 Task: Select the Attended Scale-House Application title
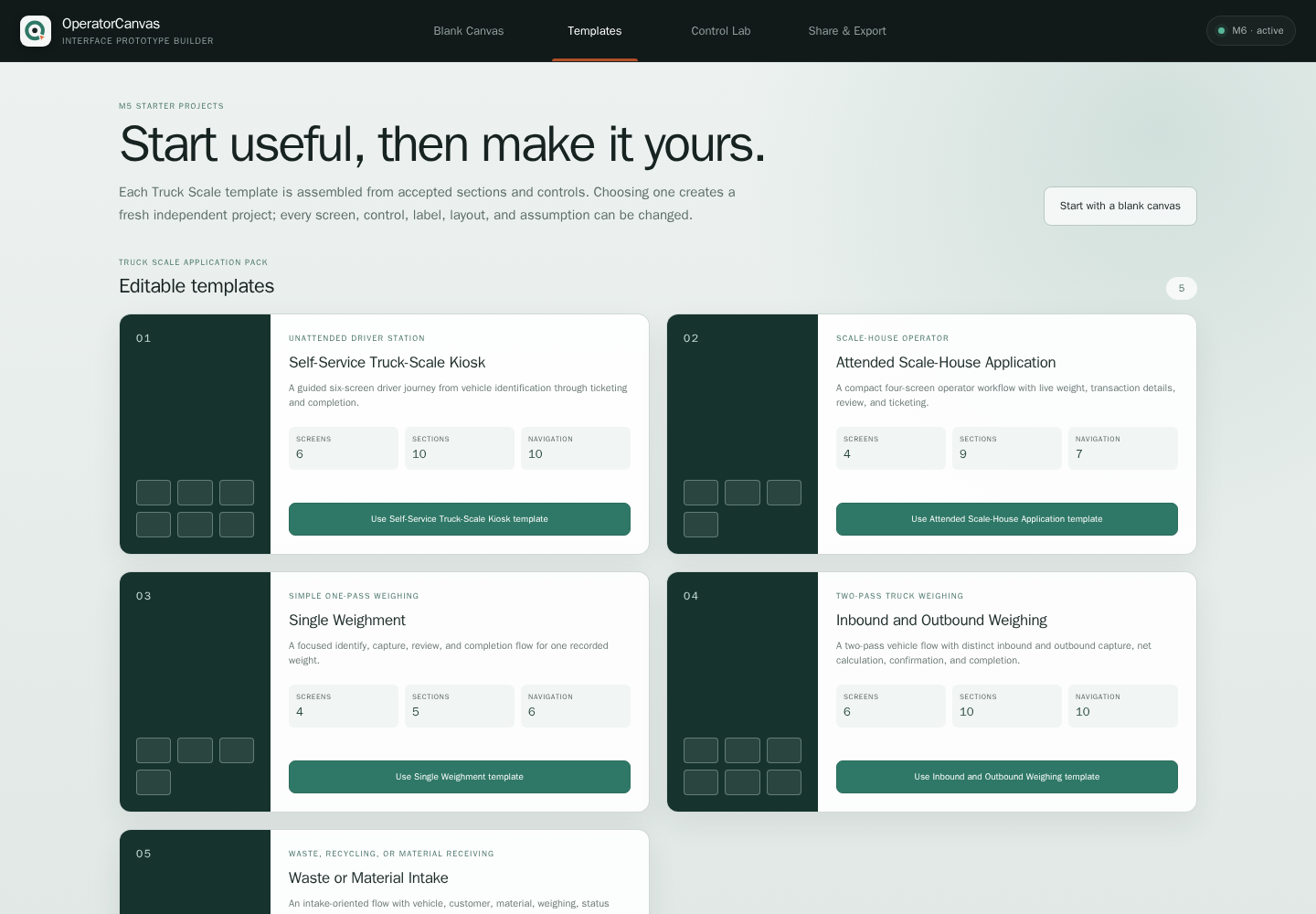coord(946,363)
